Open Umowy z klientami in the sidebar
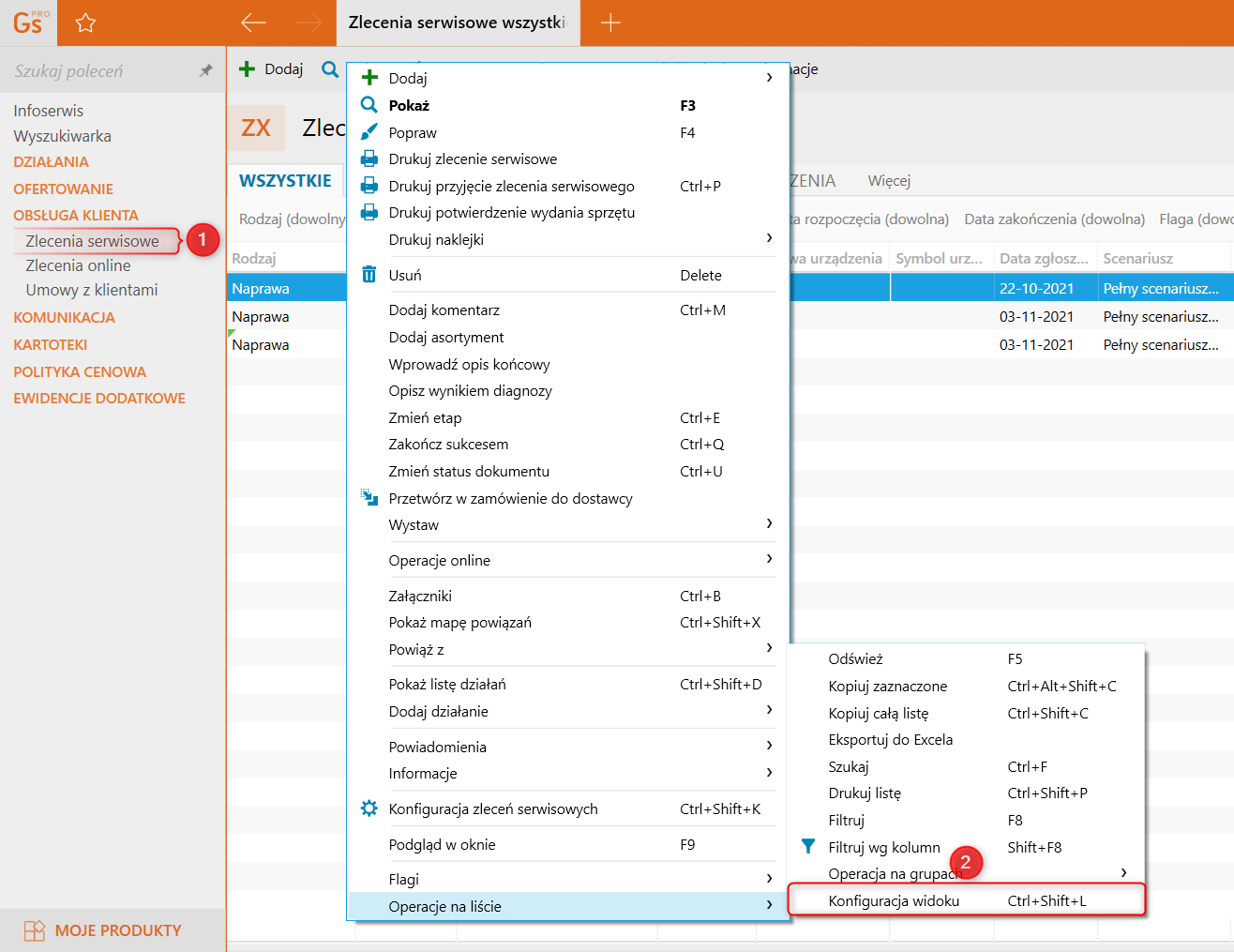This screenshot has height=952, width=1234. click(x=92, y=290)
